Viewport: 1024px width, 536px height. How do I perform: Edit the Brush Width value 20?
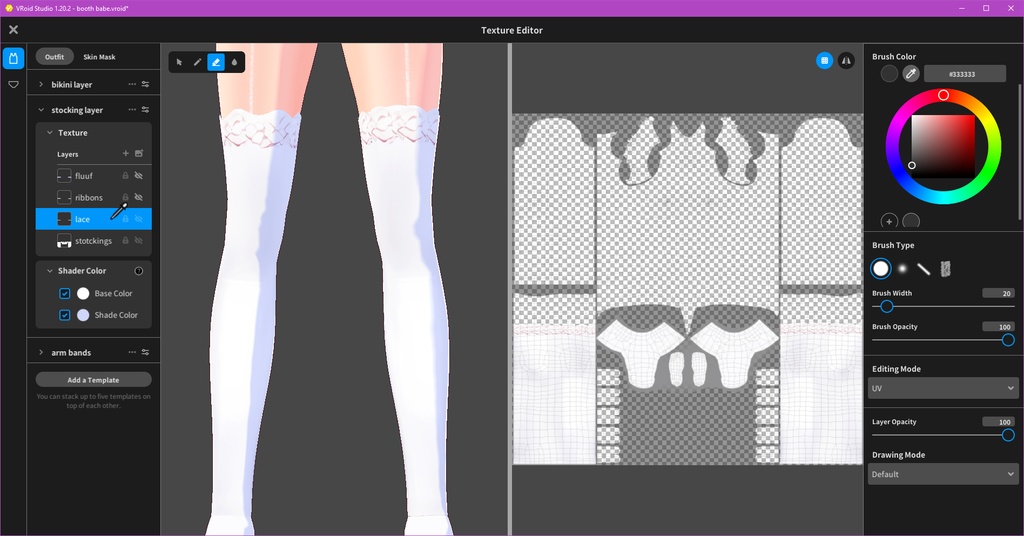[x=999, y=293]
